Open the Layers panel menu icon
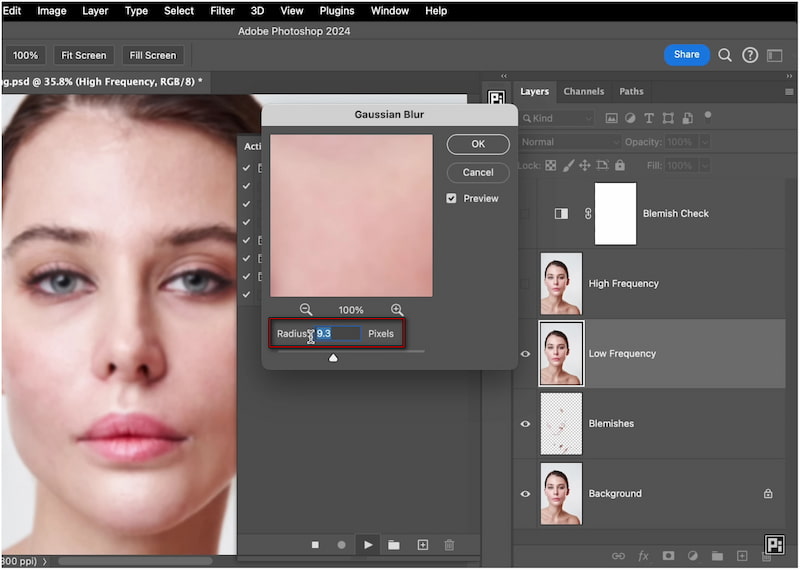This screenshot has height=570, width=800. click(788, 92)
